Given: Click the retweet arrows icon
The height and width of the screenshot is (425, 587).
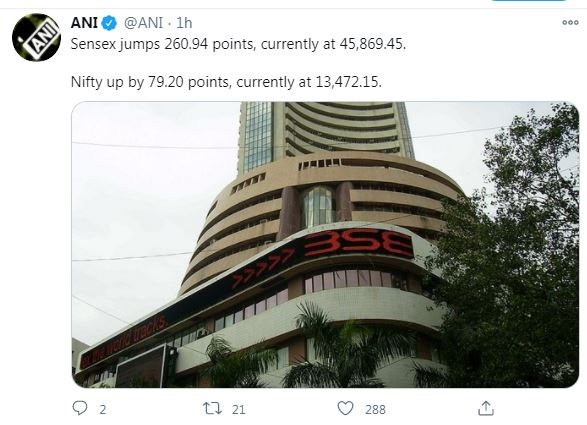Looking at the screenshot, I should [x=212, y=409].
